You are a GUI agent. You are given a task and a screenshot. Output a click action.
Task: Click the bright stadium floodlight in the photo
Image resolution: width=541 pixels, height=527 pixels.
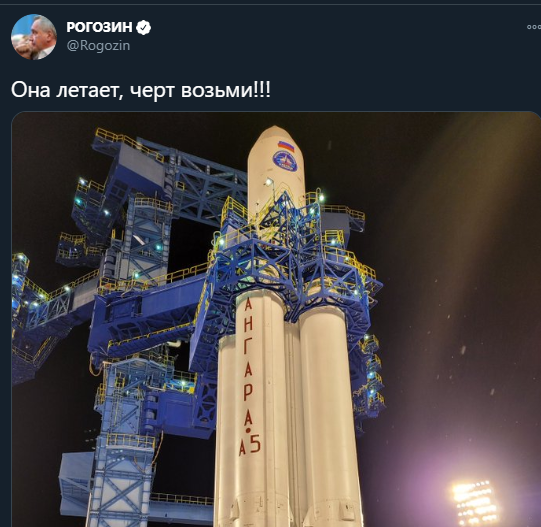click(x=475, y=502)
